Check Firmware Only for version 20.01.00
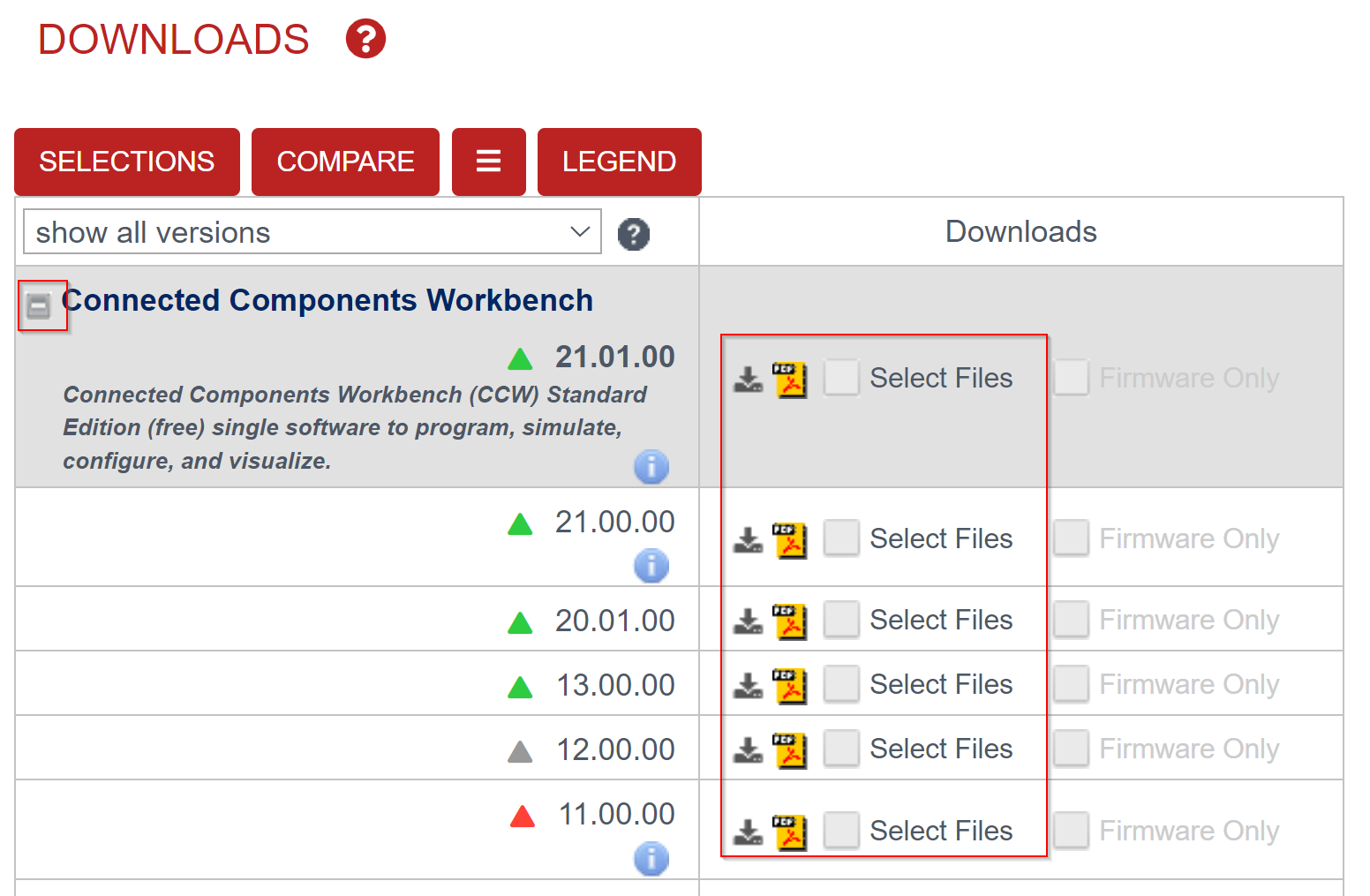This screenshot has width=1370, height=896. pos(1071,620)
